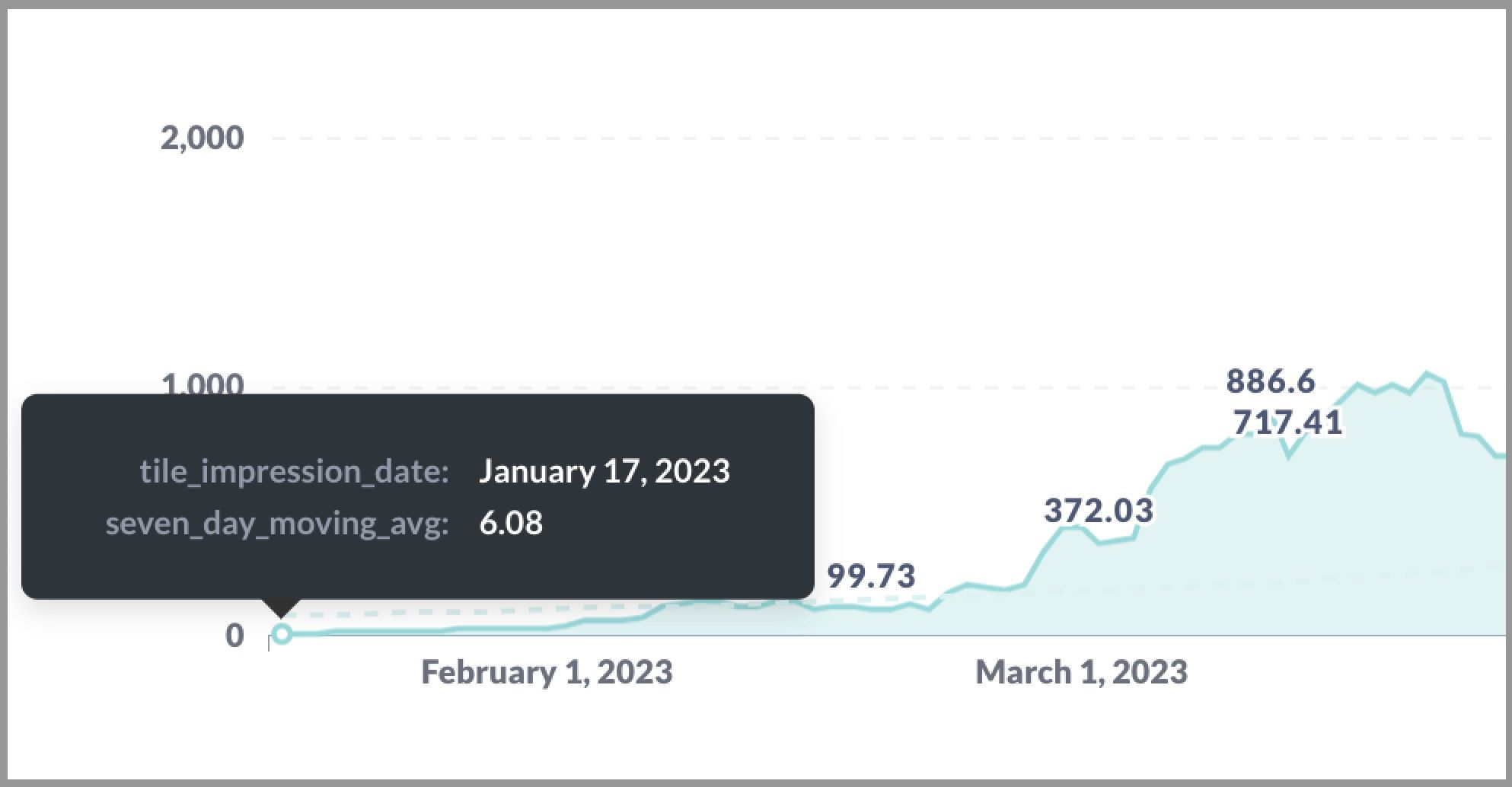Click the highlighted January 17 data point circle
This screenshot has width=1512, height=787.
[x=282, y=633]
